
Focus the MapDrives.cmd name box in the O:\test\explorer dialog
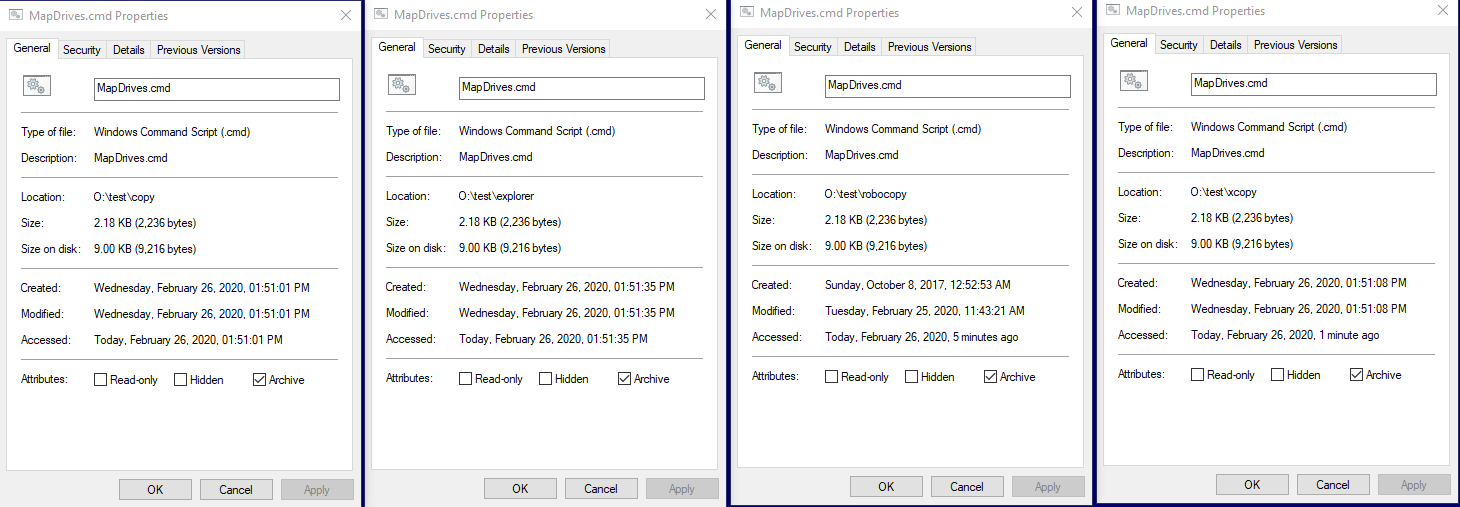[581, 88]
